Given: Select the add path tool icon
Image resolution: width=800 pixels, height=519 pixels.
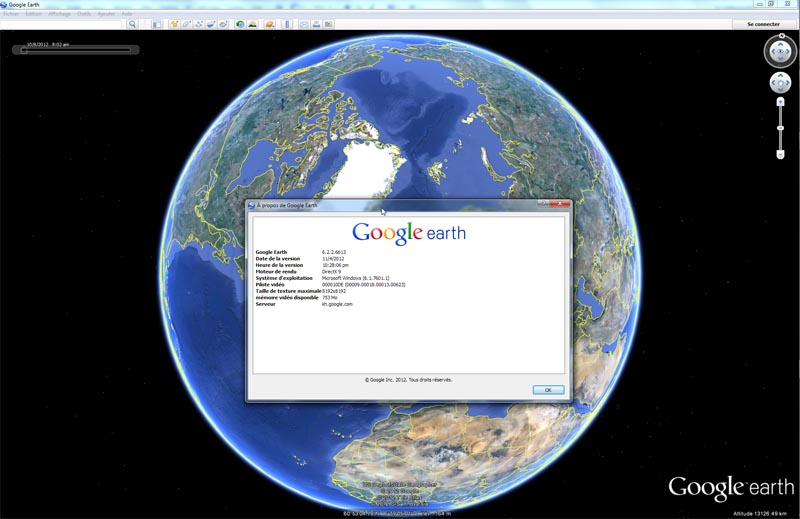Looking at the screenshot, I should coord(199,24).
